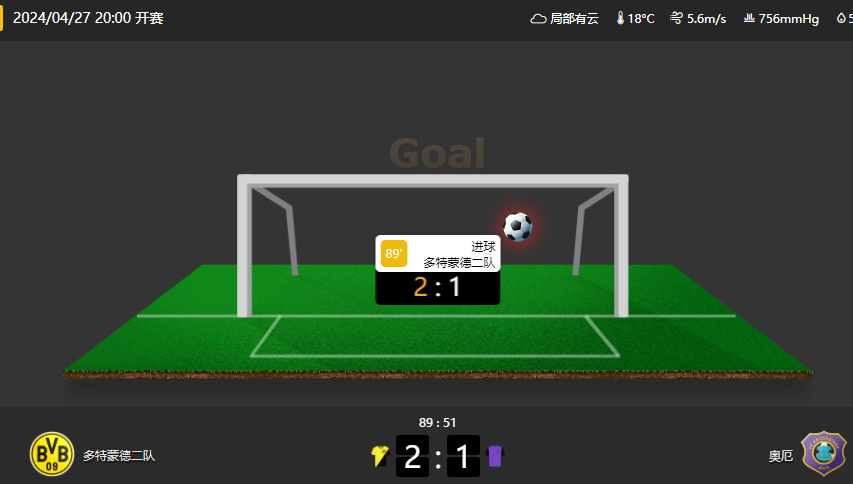Click the thermometer temperature icon
Image resolution: width=853 pixels, height=484 pixels.
coord(620,18)
